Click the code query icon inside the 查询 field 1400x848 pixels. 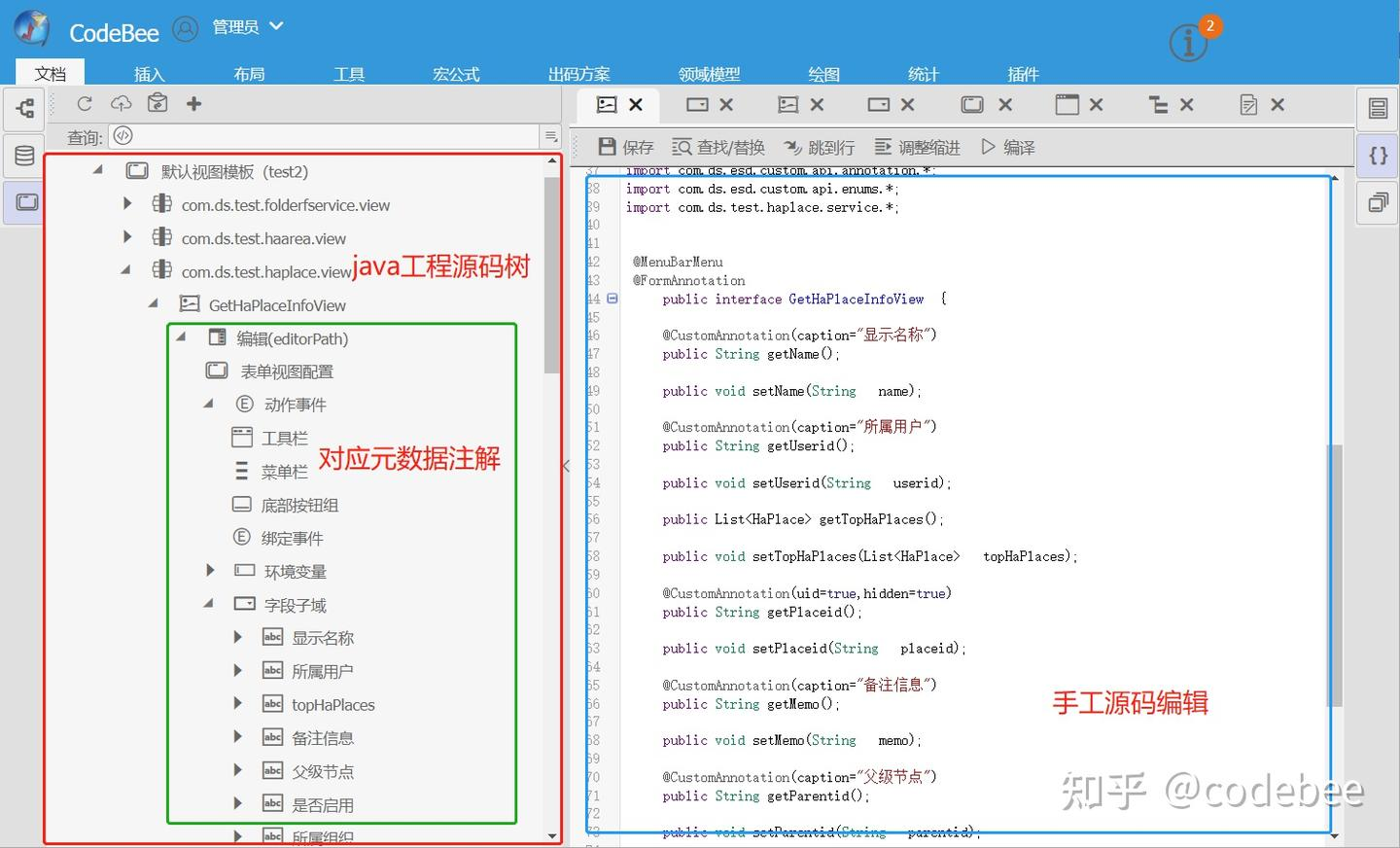point(122,136)
